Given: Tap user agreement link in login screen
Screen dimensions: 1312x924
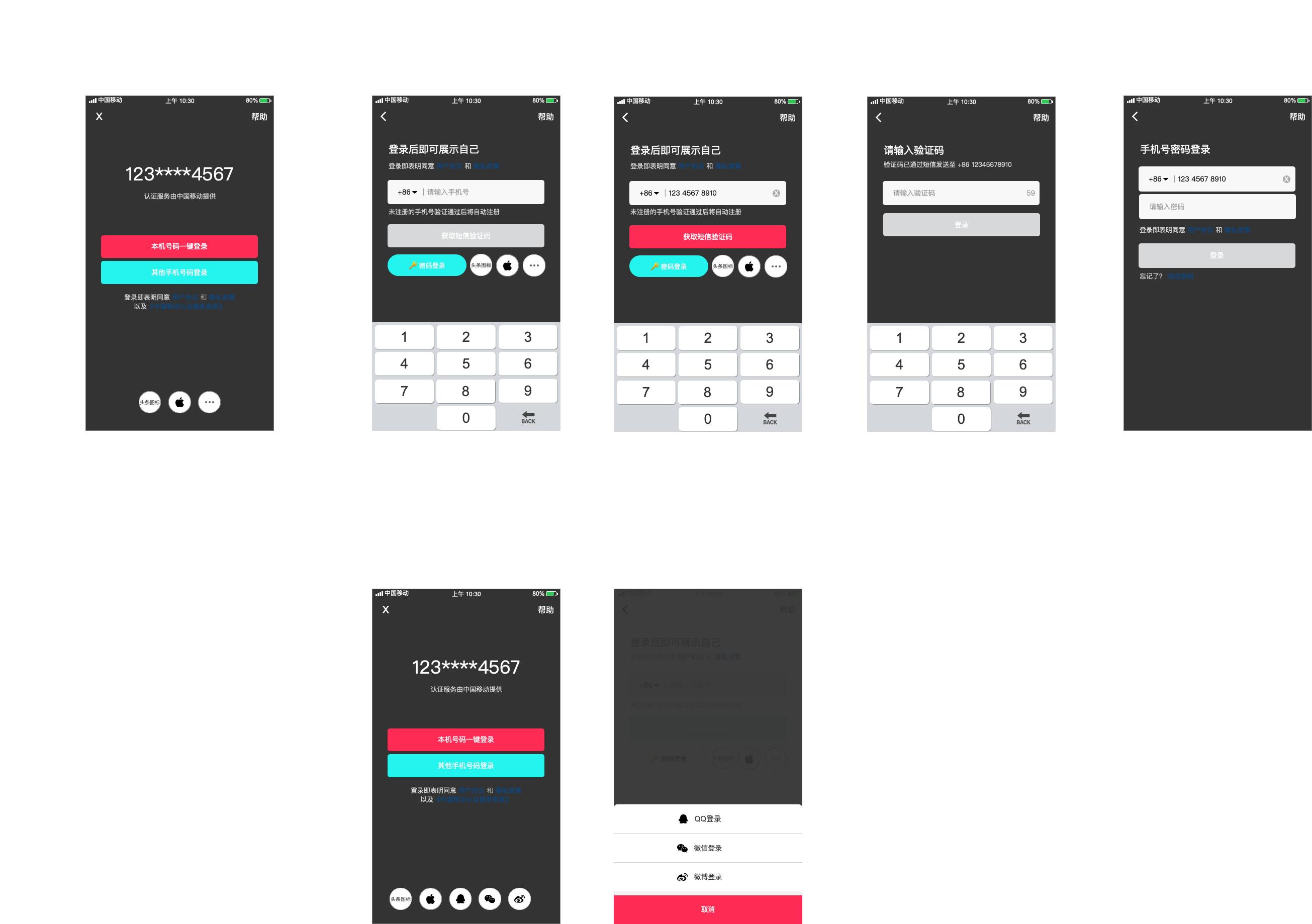Looking at the screenshot, I should [x=184, y=297].
